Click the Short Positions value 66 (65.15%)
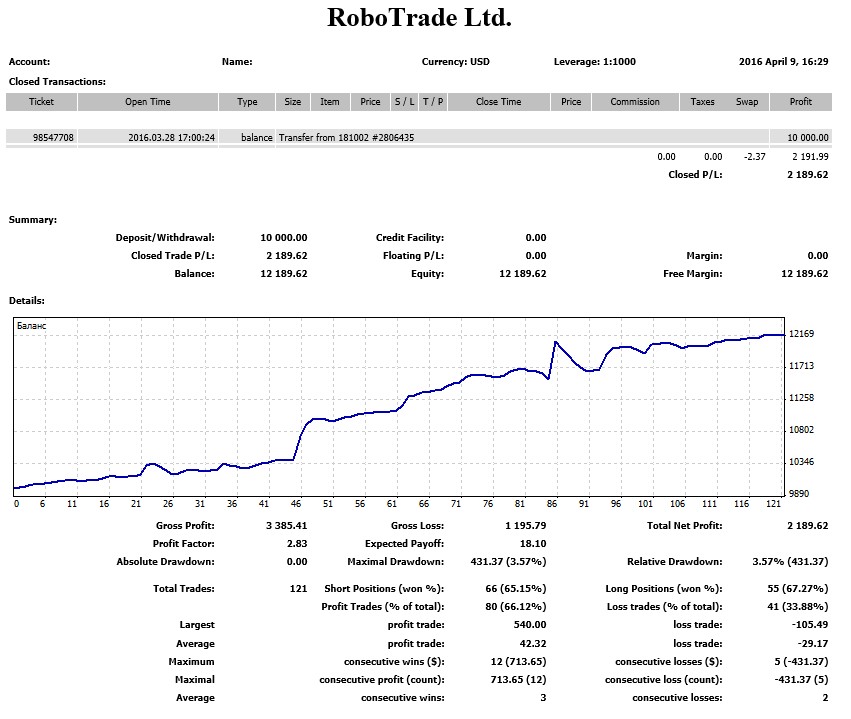 pos(516,589)
